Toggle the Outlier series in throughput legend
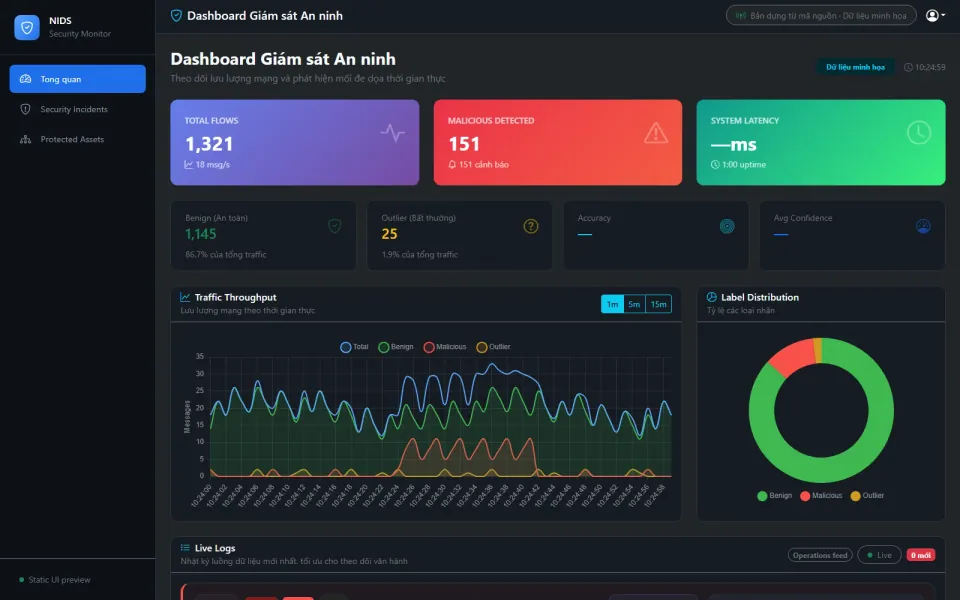 (x=493, y=347)
